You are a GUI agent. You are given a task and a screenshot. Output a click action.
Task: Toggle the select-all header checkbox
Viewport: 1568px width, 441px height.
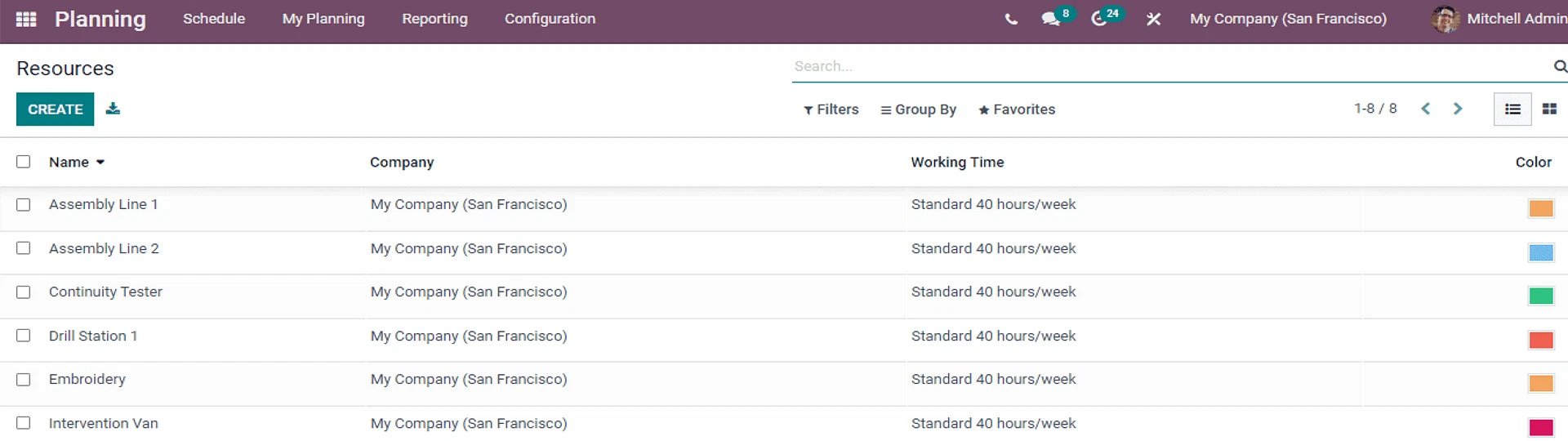pyautogui.click(x=24, y=162)
